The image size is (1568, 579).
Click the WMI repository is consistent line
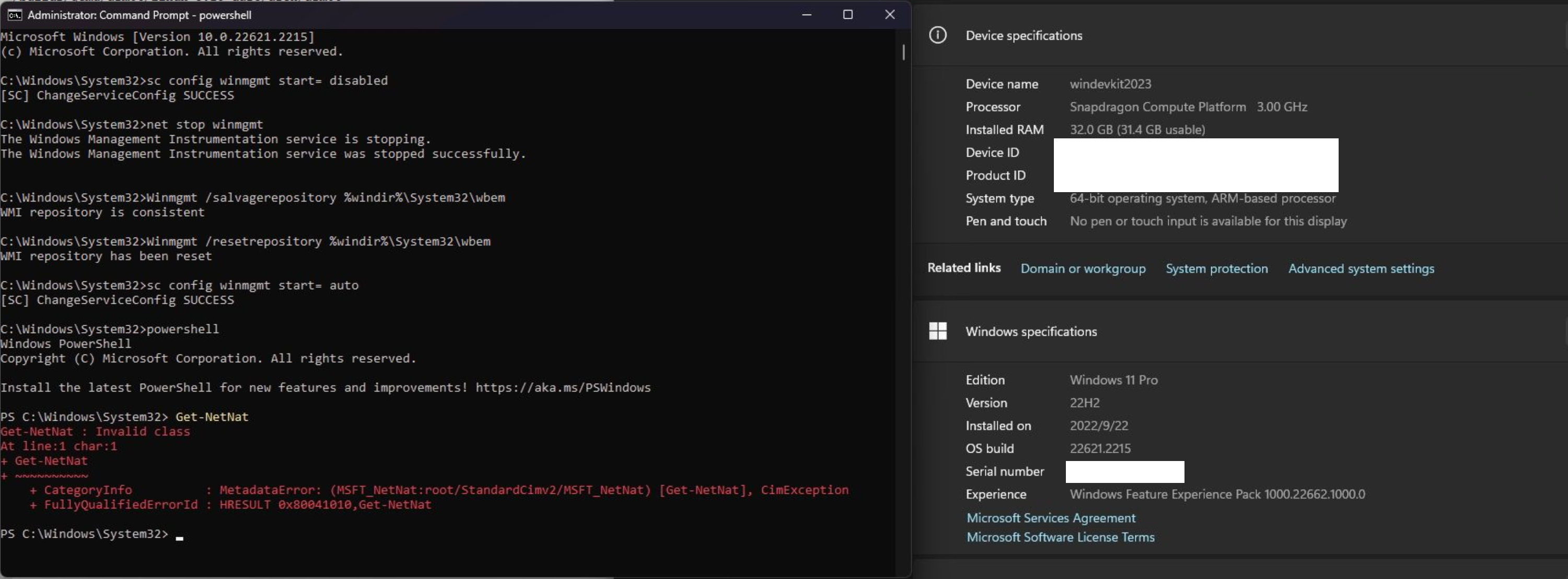point(102,212)
